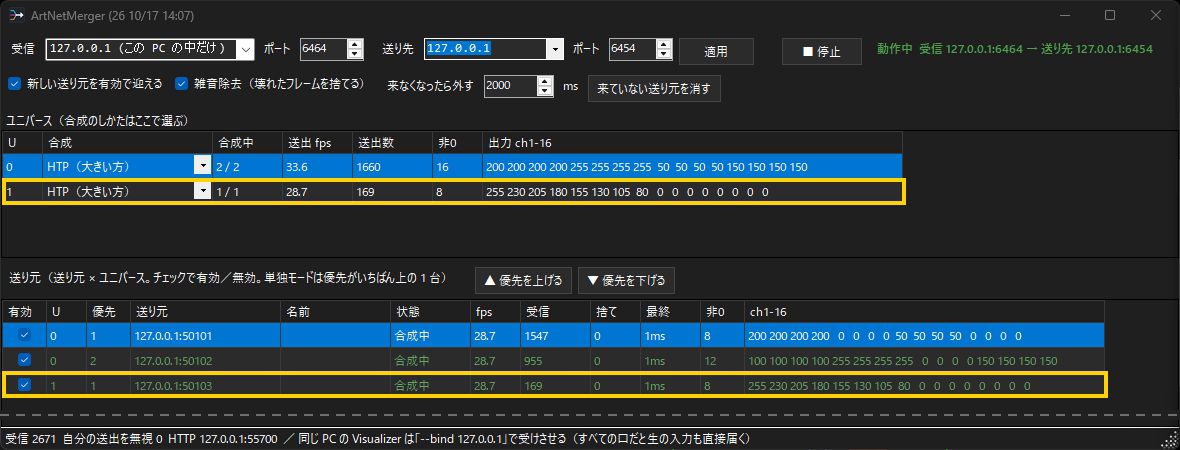1180x450 pixels.
Task: Select the 受信 count 1547
Action: coord(553,335)
